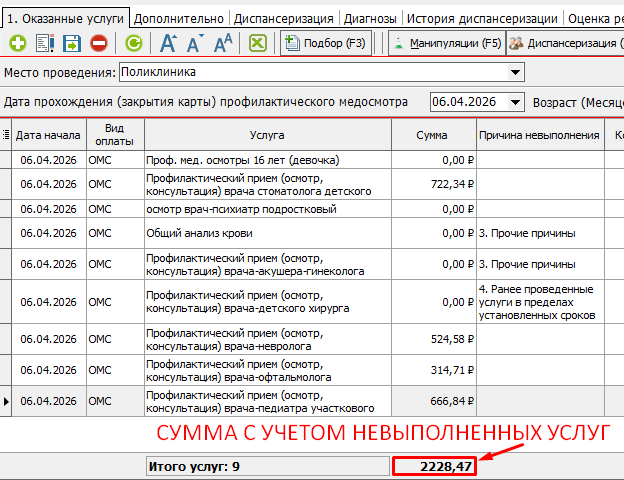Click the green add service icon
624x480 pixels.
click(x=18, y=43)
